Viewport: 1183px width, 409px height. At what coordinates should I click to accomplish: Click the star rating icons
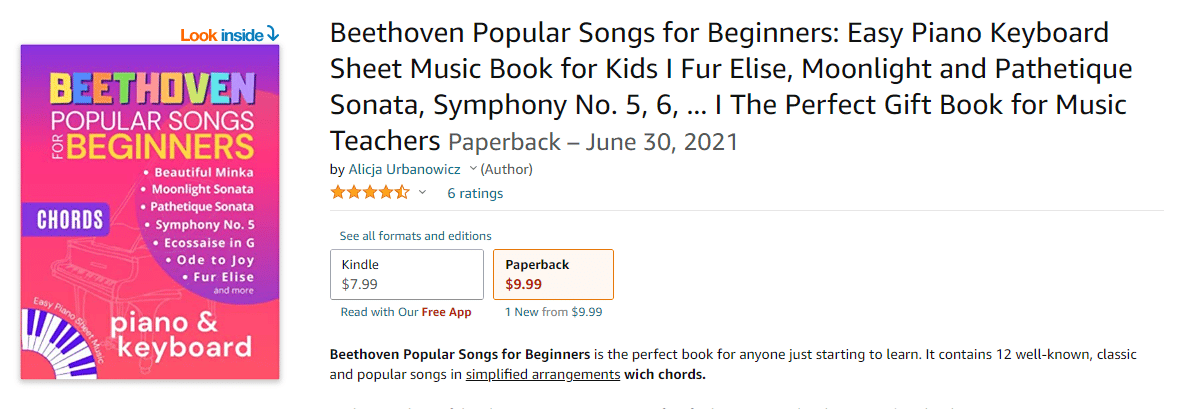(x=370, y=192)
